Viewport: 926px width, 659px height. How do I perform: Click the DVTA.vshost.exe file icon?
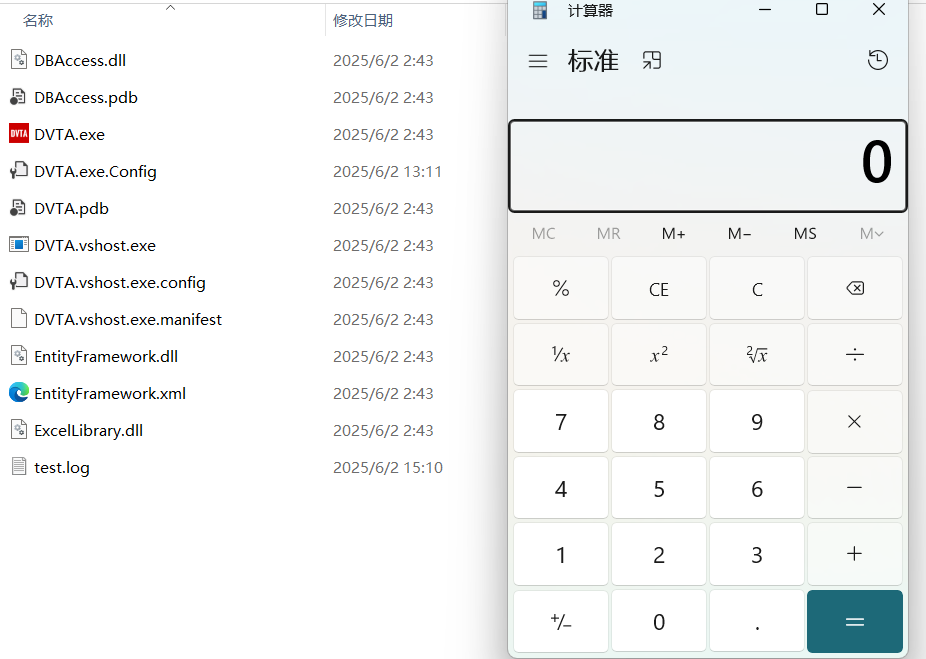pyautogui.click(x=19, y=245)
